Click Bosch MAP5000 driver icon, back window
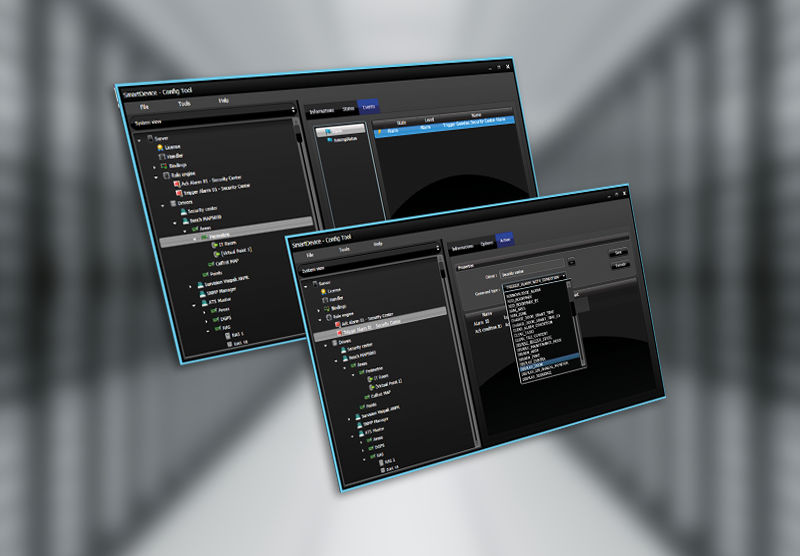Viewport: 800px width, 556px height. point(185,221)
